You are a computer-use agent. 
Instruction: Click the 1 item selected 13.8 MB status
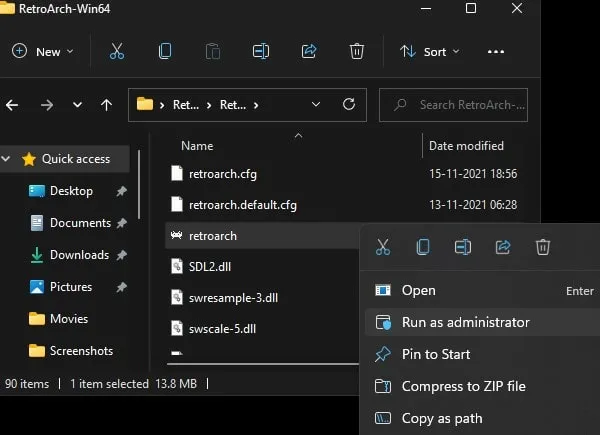[133, 384]
